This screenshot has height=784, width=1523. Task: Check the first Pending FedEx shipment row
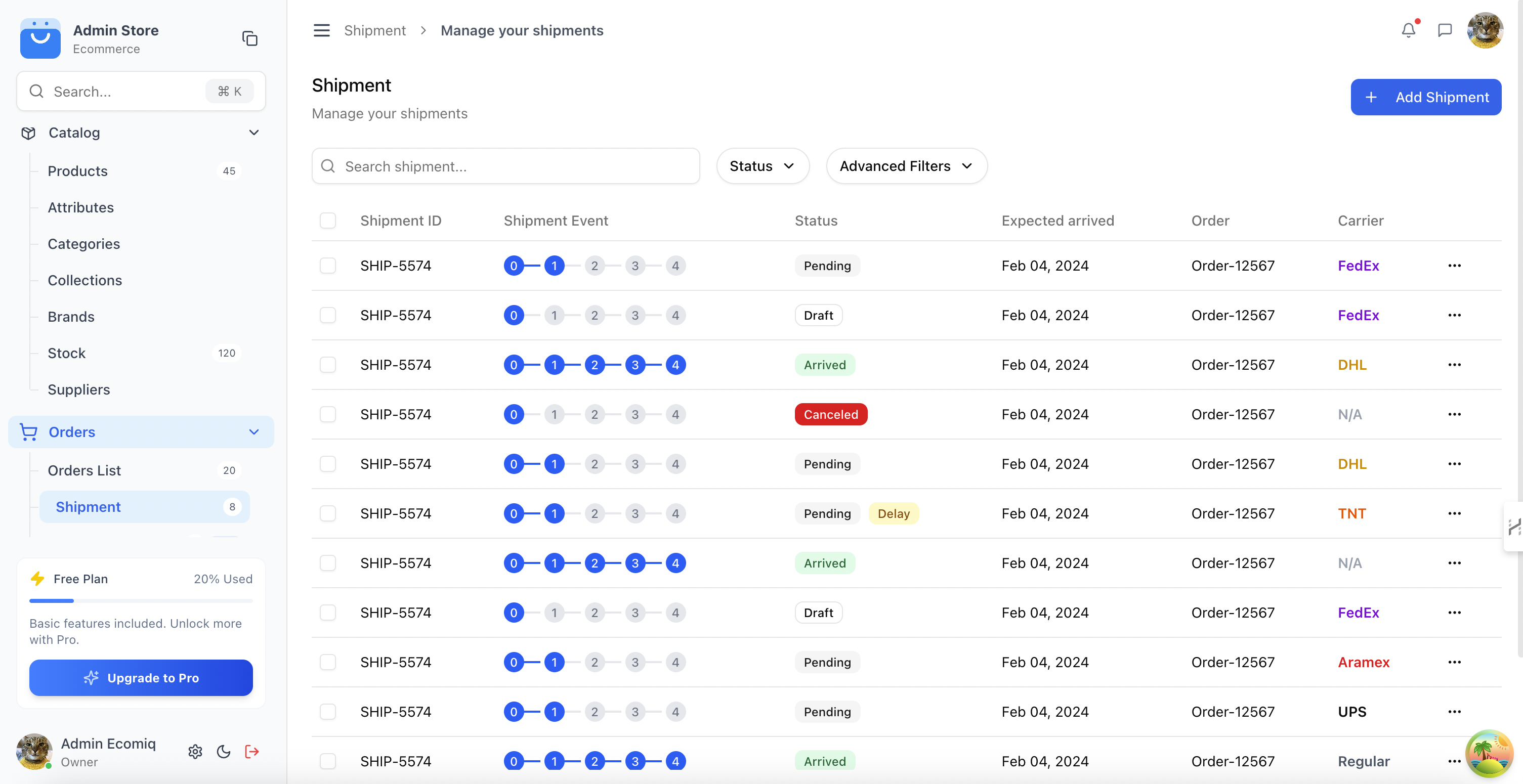tap(327, 265)
